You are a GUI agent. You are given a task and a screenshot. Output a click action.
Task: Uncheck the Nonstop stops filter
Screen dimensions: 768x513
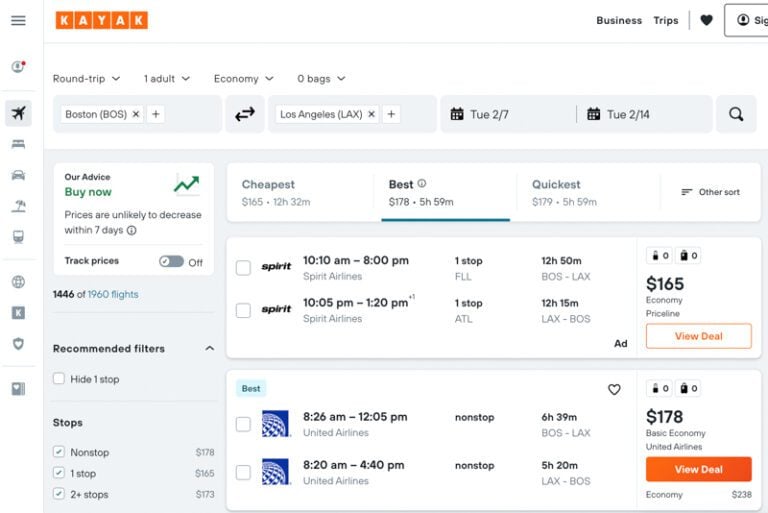click(x=59, y=452)
